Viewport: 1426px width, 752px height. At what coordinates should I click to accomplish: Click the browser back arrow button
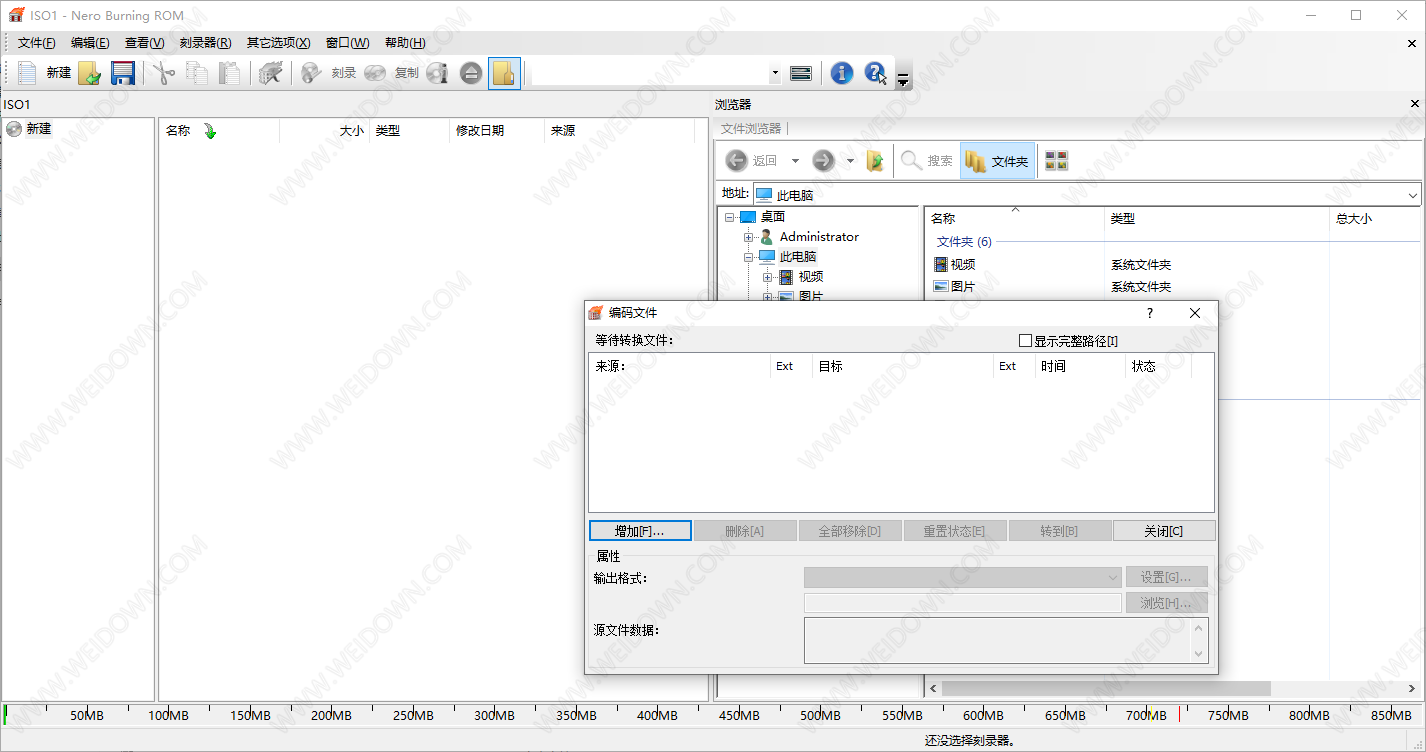(x=737, y=160)
